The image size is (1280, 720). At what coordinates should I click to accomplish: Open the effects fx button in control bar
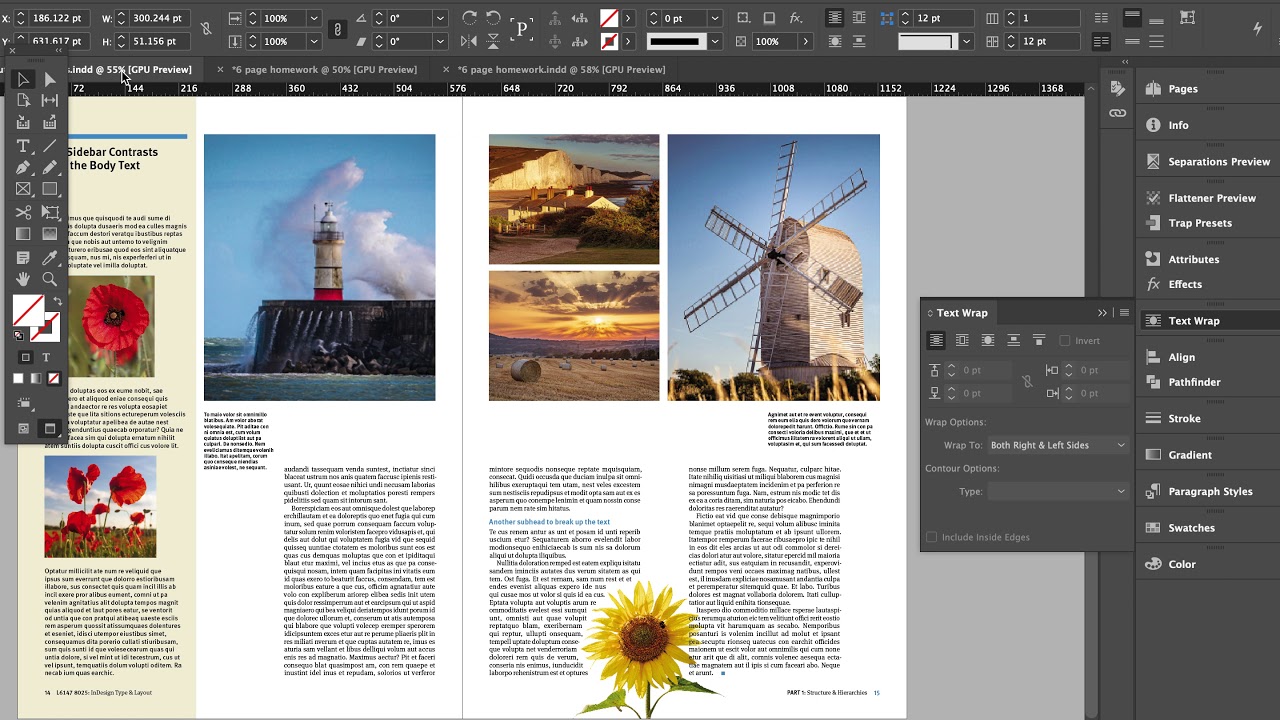pyautogui.click(x=796, y=18)
